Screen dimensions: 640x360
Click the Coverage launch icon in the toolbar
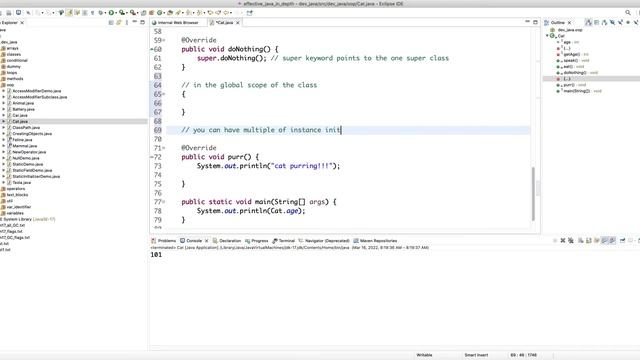click(x=122, y=13)
